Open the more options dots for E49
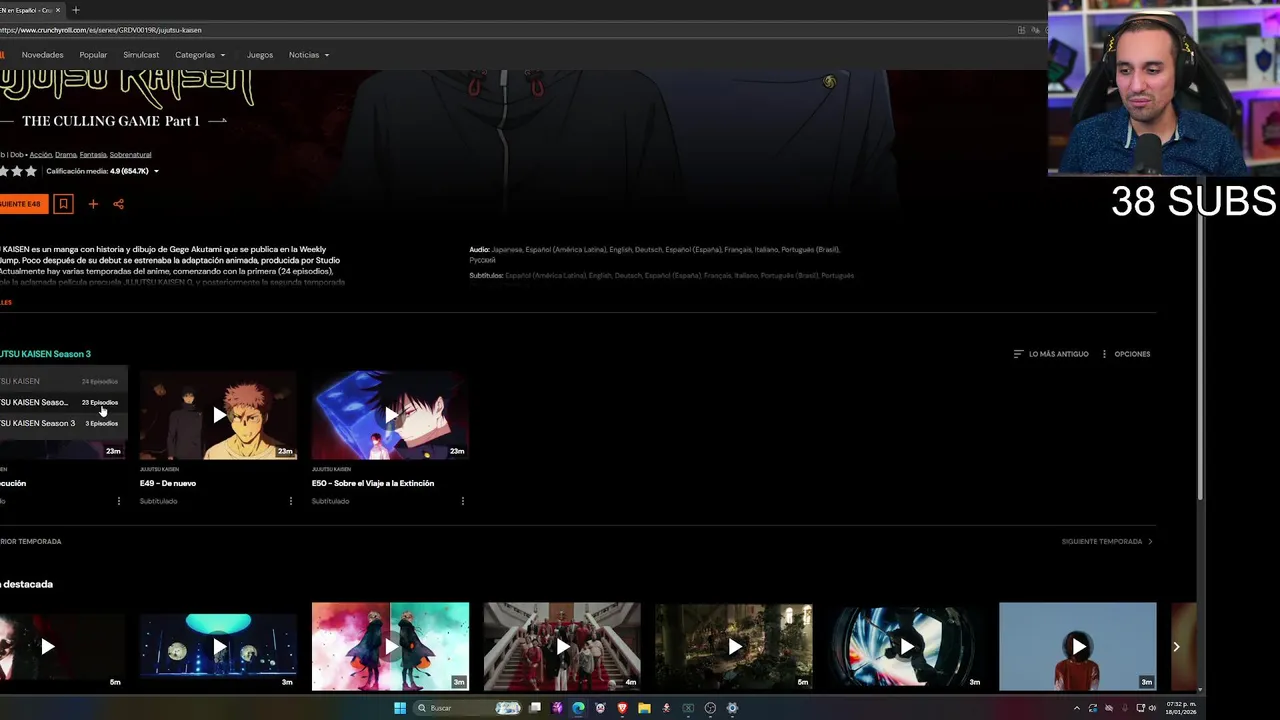Viewport: 1280px width, 720px height. pos(291,501)
